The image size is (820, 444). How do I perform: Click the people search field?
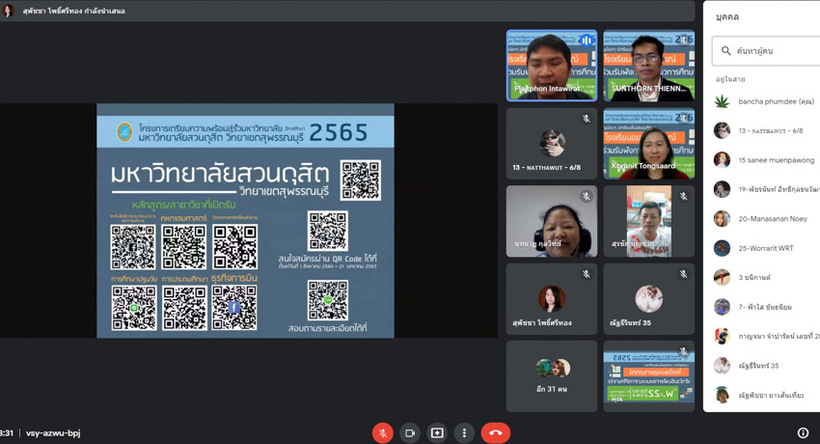pos(766,51)
